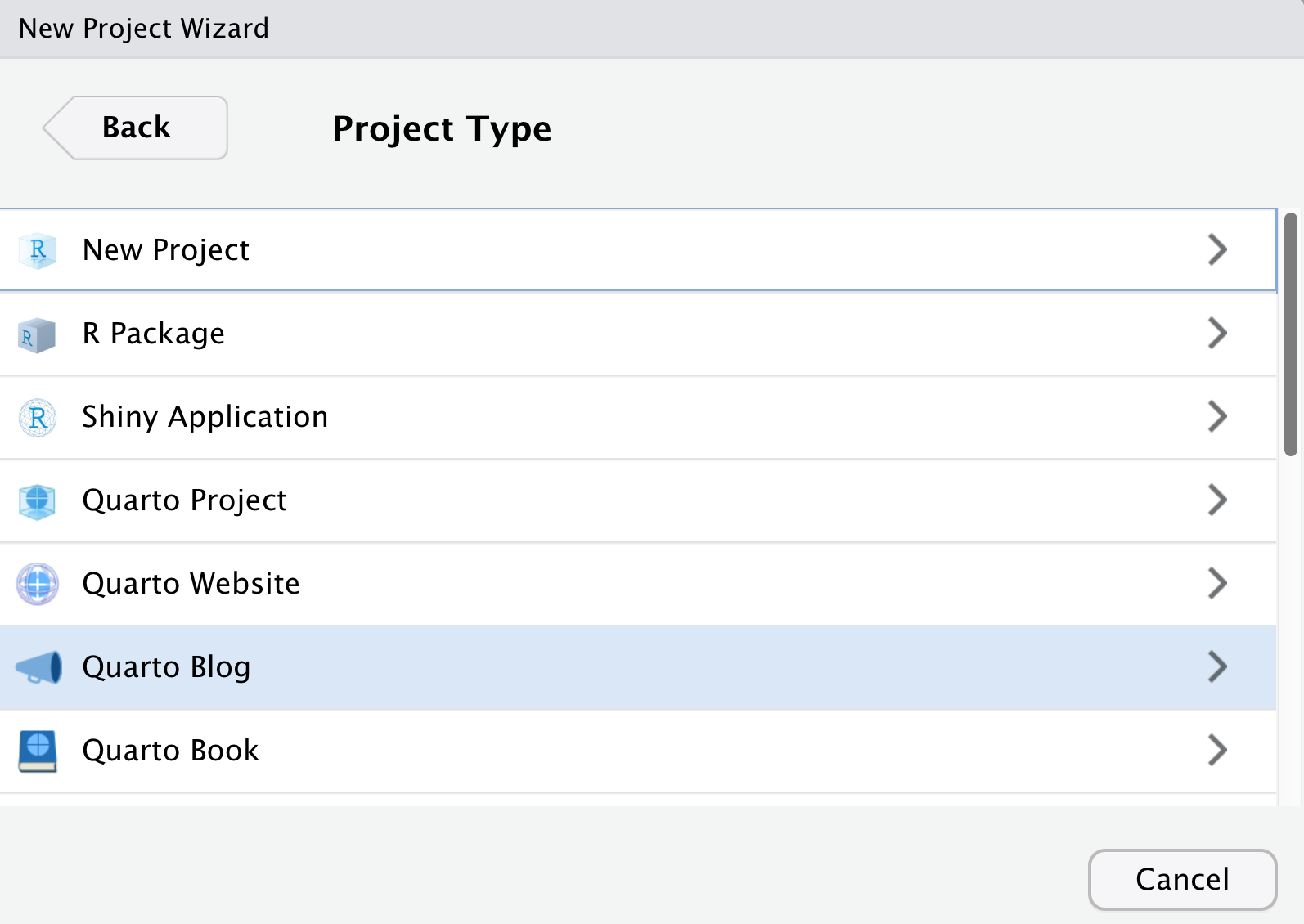Screen dimensions: 1304x924
Task: Click the chevron on Quarto Book row
Action: (x=1217, y=751)
